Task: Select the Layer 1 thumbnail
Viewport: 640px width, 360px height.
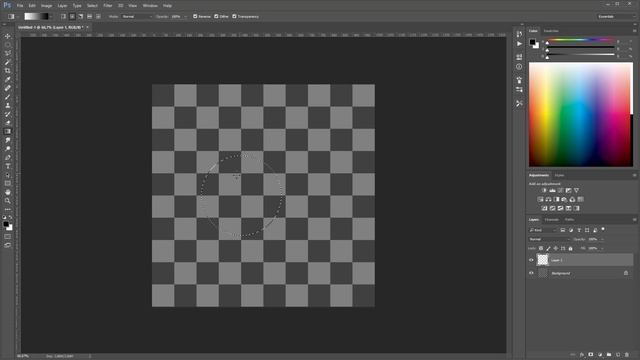Action: click(x=542, y=260)
